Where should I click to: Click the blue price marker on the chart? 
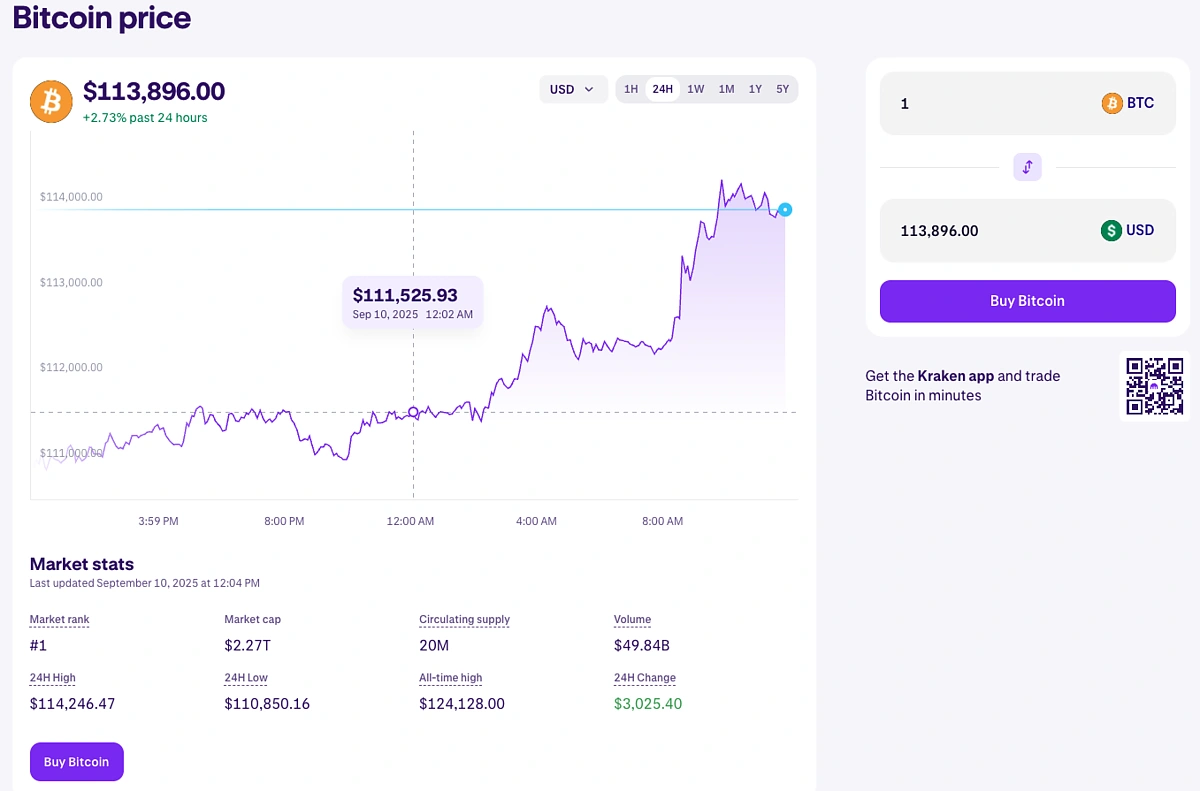click(784, 209)
